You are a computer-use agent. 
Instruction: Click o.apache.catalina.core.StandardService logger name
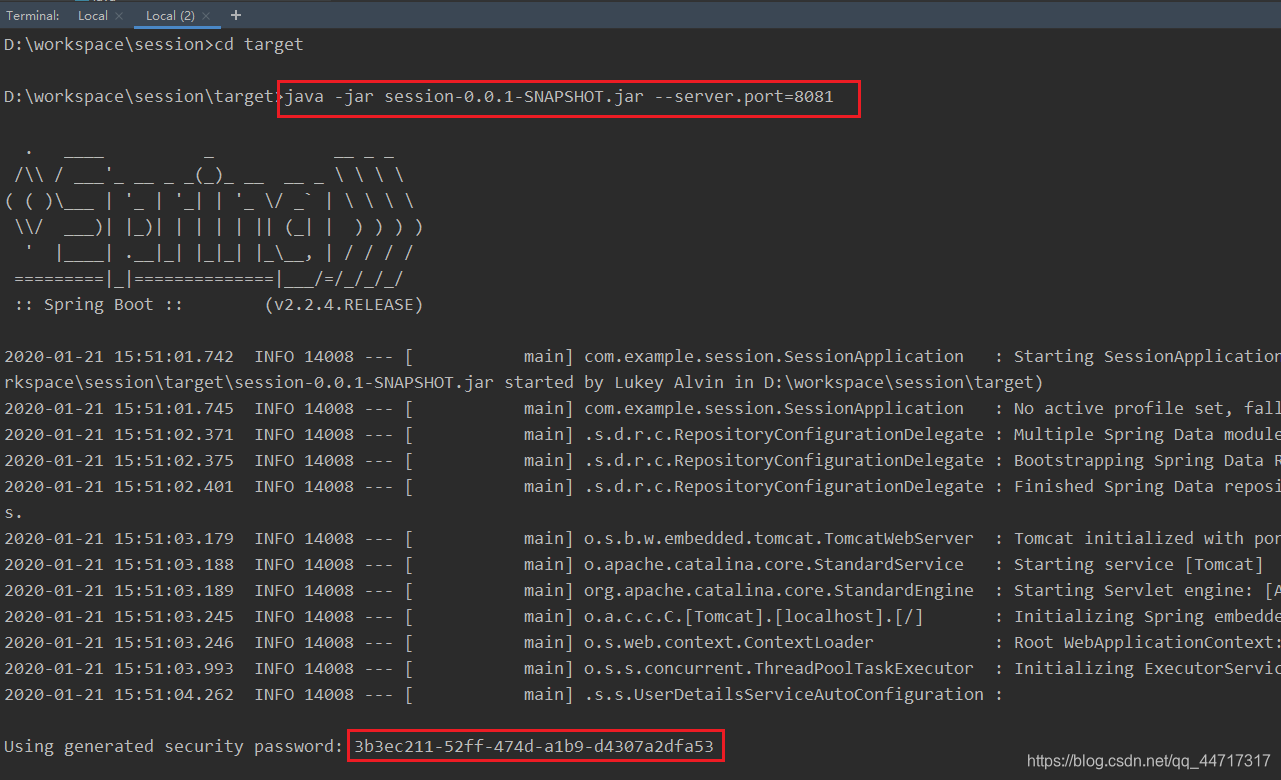point(774,564)
